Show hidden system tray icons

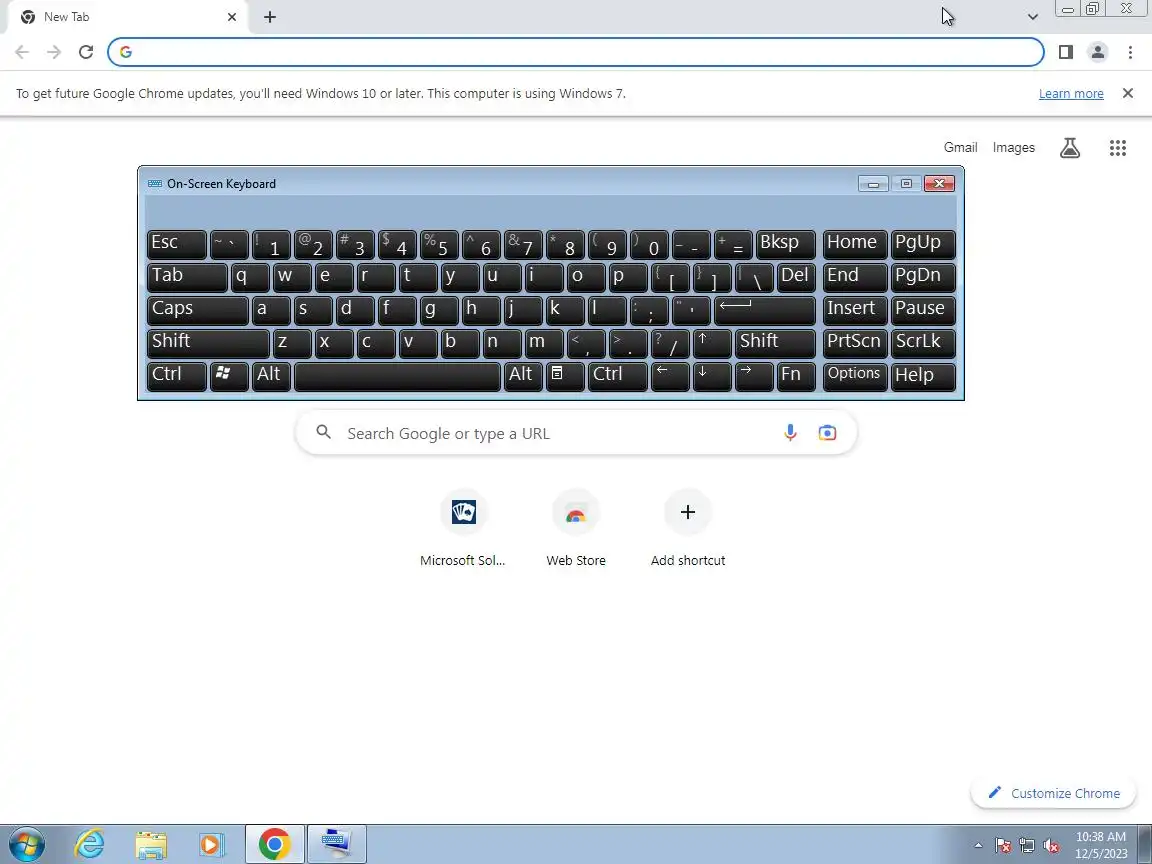point(978,845)
